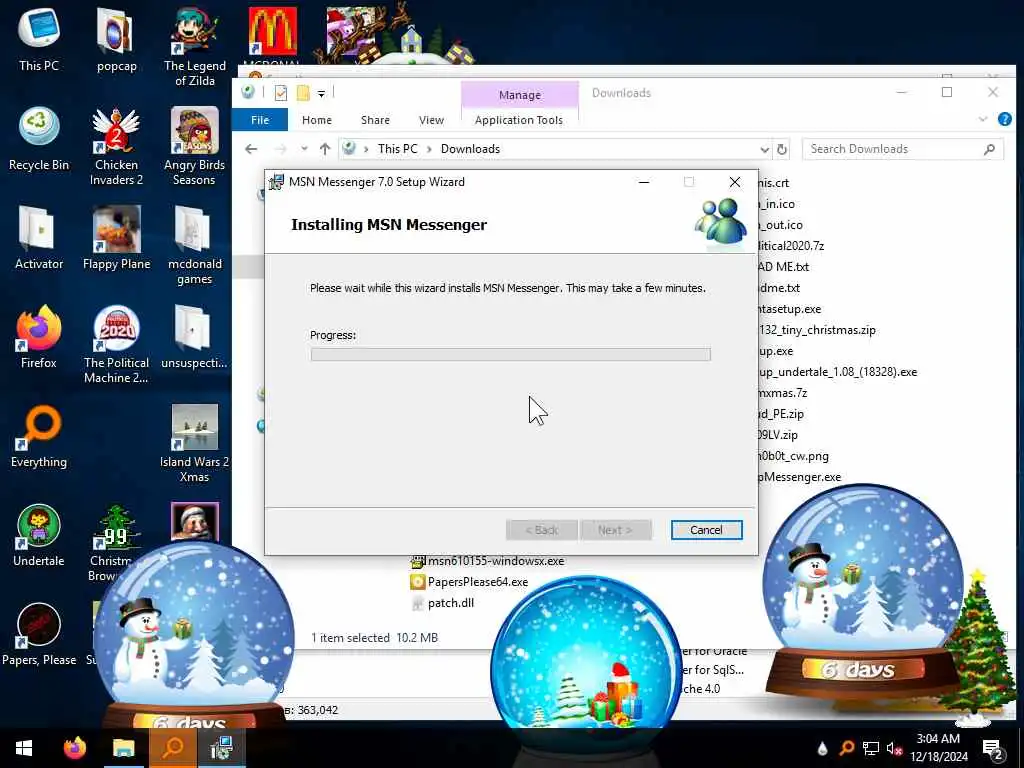Open the Application Tools tab
The image size is (1024, 768).
pyautogui.click(x=519, y=120)
